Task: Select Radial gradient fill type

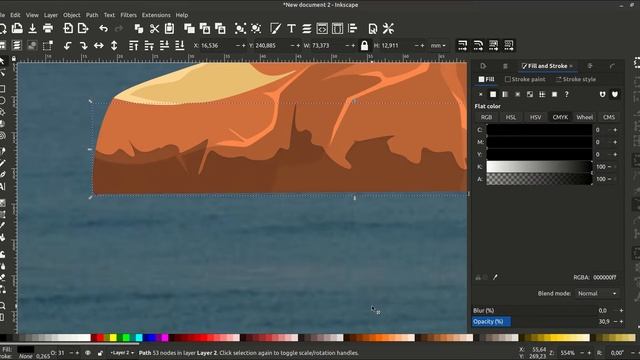Action: click(x=518, y=94)
